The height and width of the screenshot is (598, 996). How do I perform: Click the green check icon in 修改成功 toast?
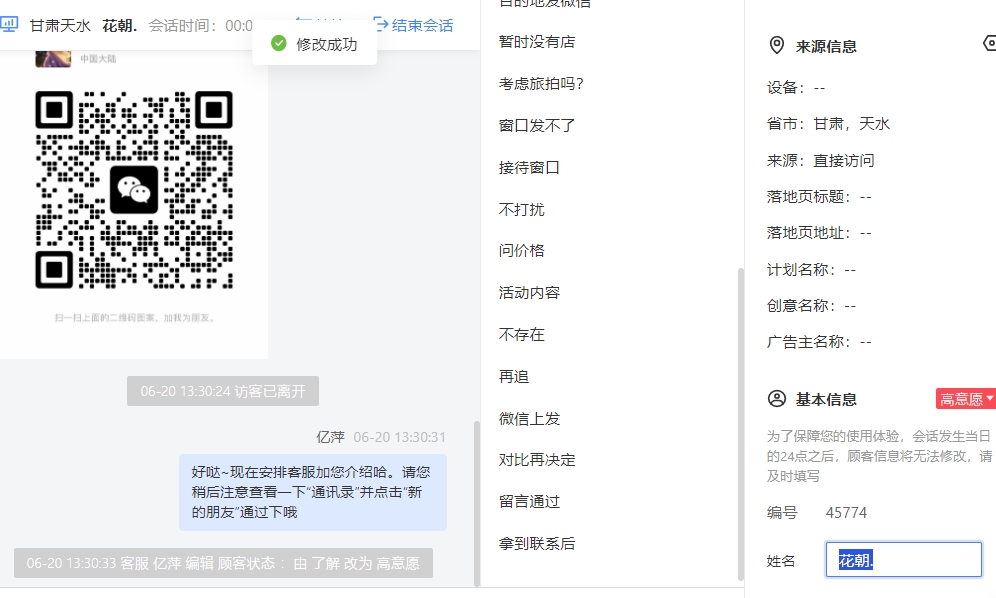pos(278,43)
